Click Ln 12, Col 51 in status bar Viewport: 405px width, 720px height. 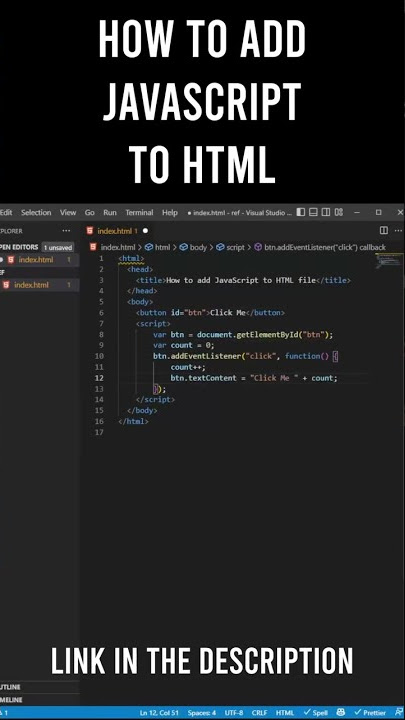click(159, 713)
